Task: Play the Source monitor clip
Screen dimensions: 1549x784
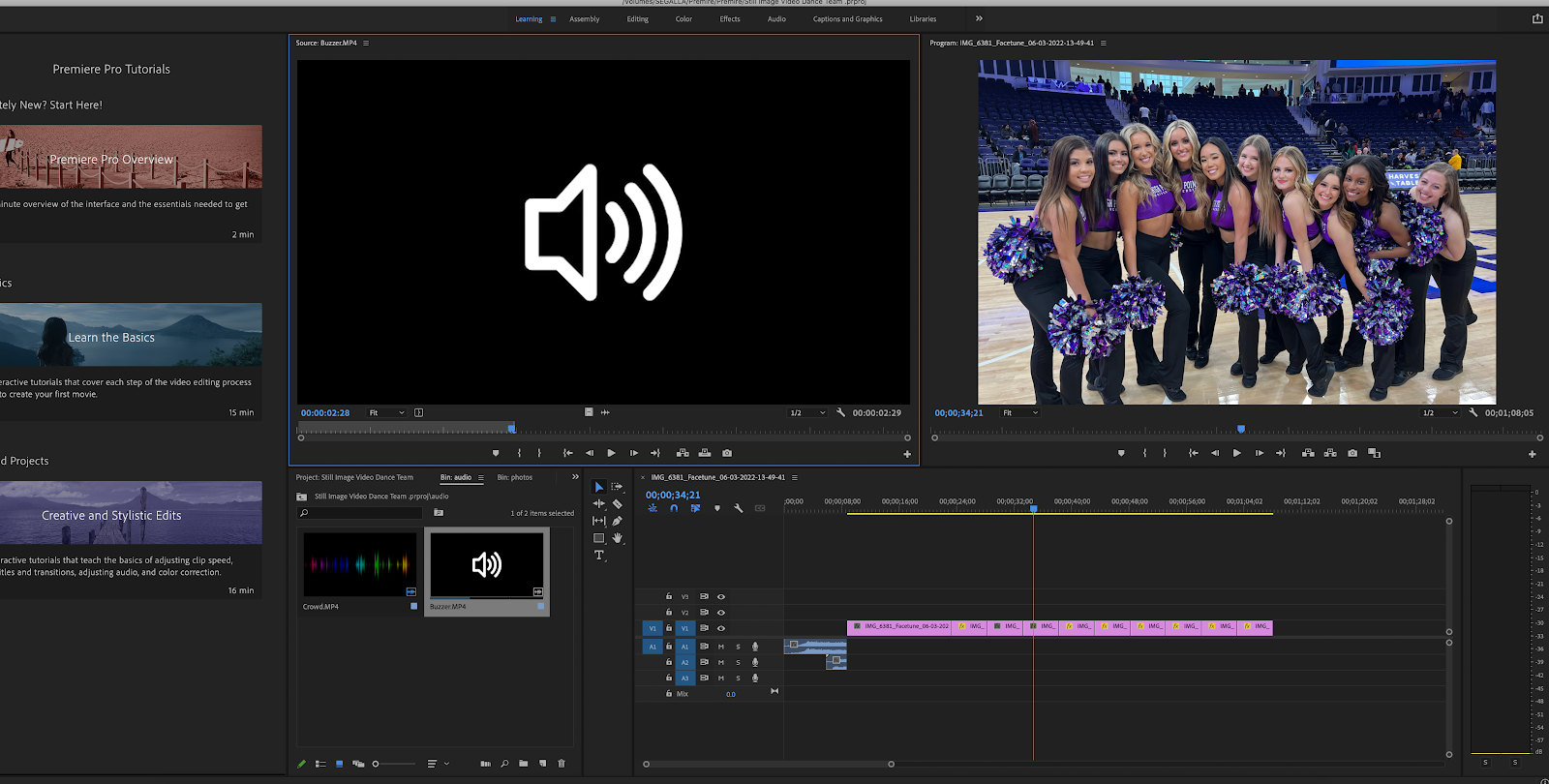Action: pyautogui.click(x=611, y=453)
